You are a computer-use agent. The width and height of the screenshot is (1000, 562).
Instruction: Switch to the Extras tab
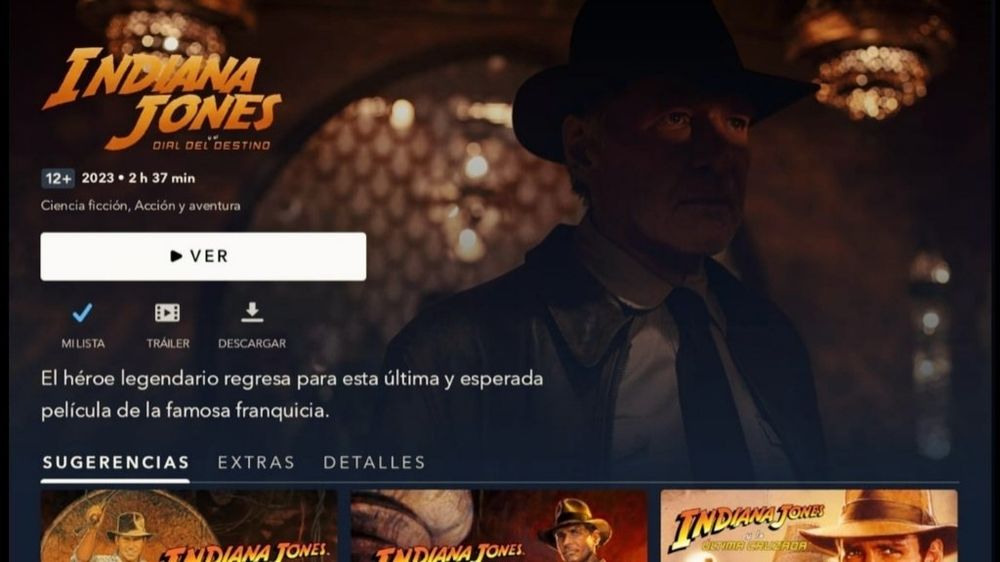tap(256, 462)
